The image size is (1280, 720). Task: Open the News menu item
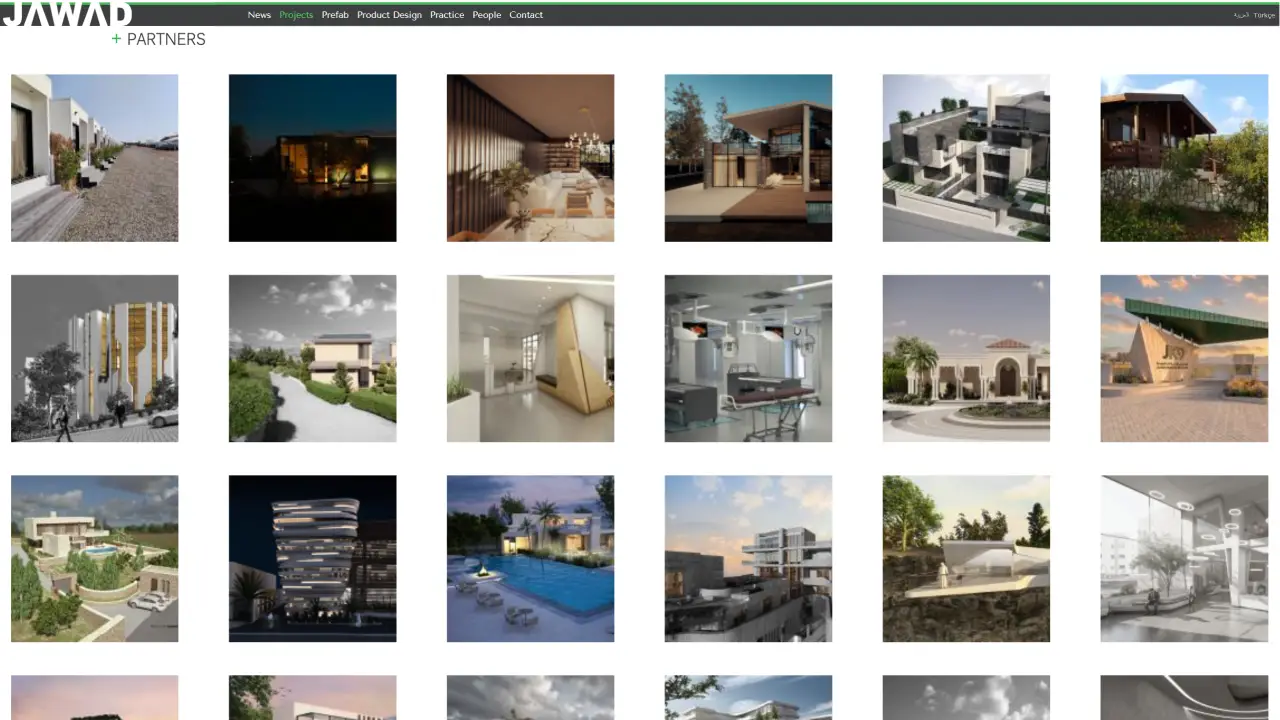point(259,15)
